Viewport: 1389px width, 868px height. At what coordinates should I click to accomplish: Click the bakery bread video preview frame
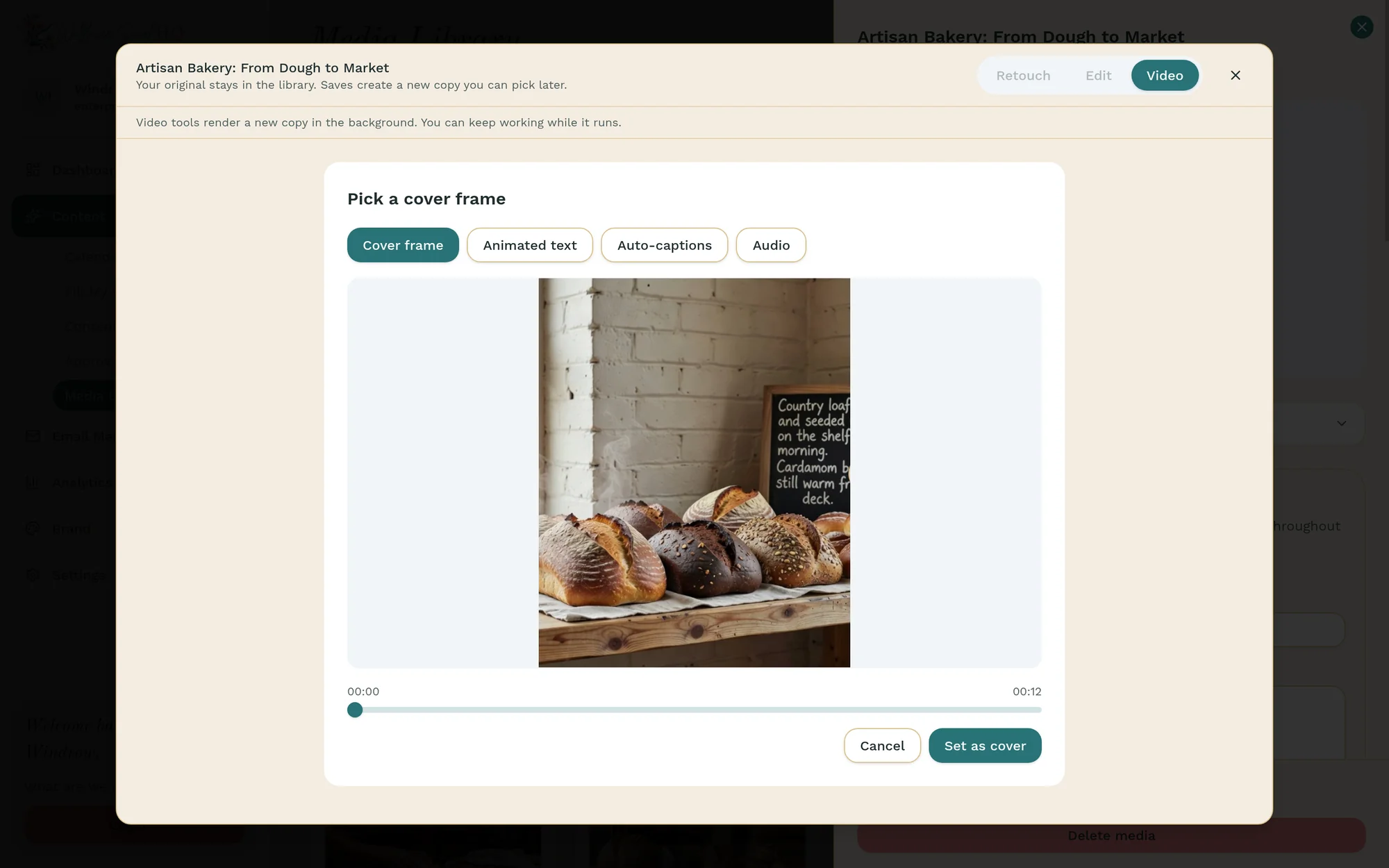[x=694, y=473]
